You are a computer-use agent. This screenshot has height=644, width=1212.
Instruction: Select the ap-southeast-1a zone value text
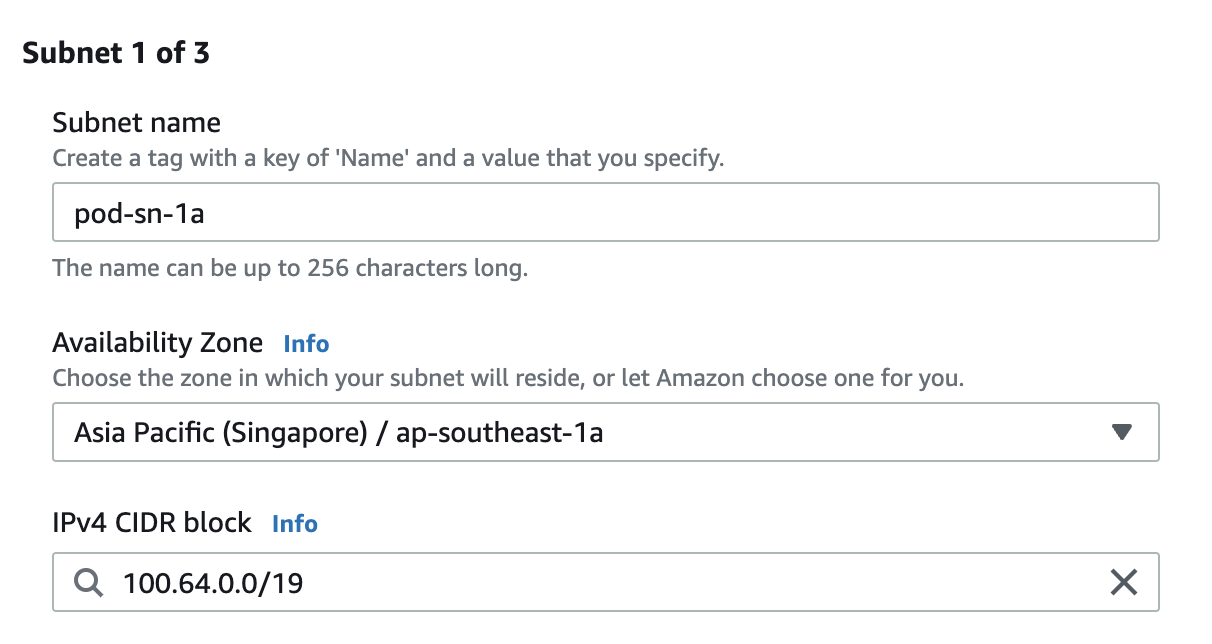click(500, 433)
